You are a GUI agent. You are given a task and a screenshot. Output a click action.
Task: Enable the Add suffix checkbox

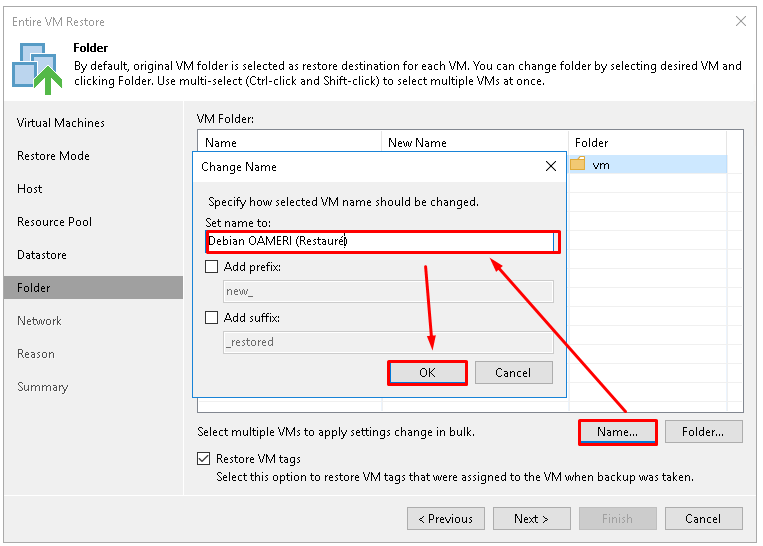point(211,318)
